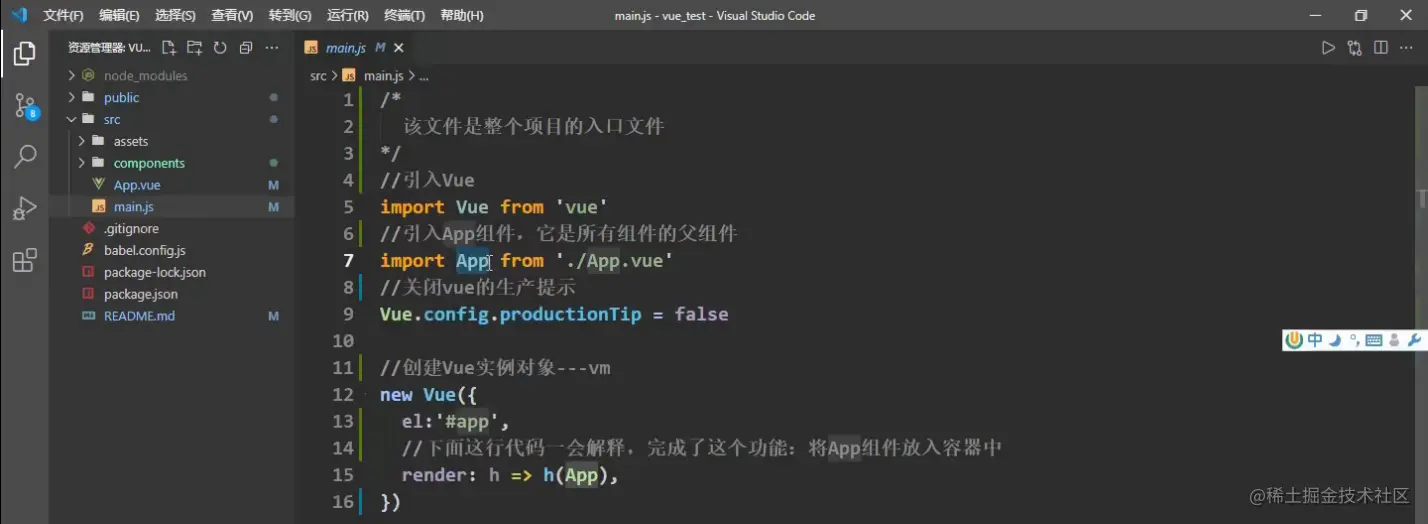Image resolution: width=1428 pixels, height=524 pixels.
Task: Click the person icon on IME toolbar
Action: 1394,340
